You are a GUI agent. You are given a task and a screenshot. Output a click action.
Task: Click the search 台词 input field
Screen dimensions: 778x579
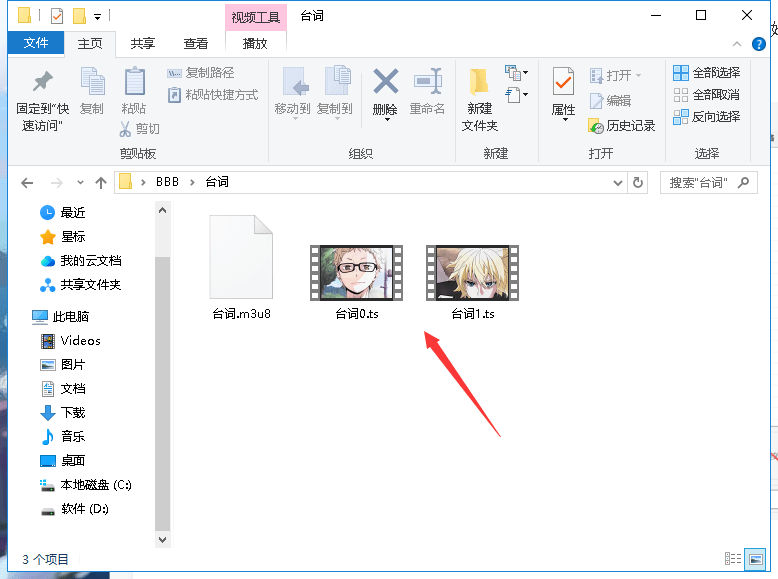[709, 183]
